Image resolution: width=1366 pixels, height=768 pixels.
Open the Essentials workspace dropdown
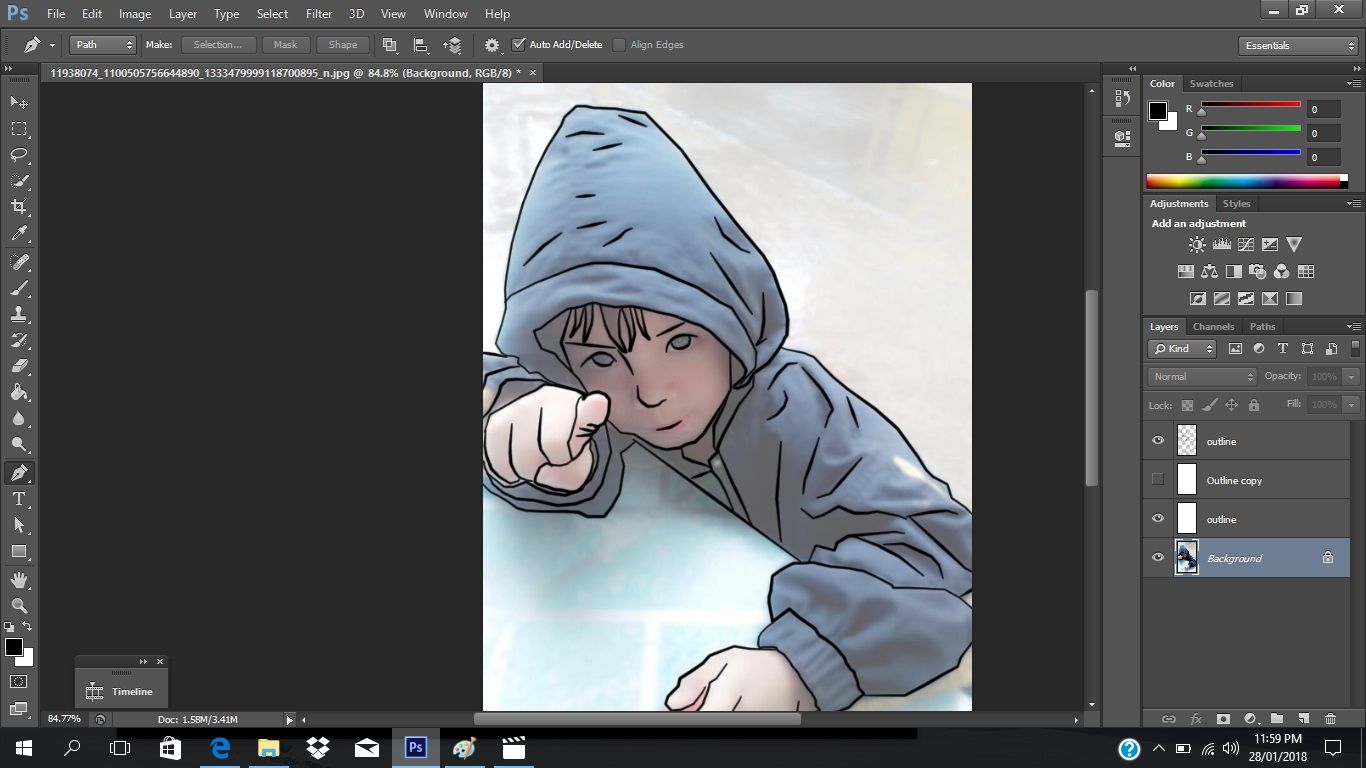click(1297, 46)
